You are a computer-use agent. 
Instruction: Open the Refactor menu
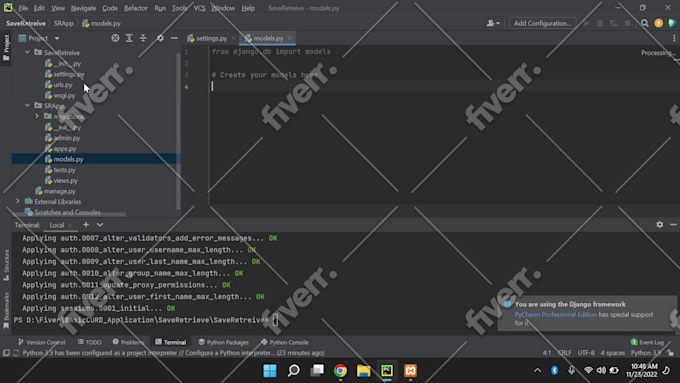click(x=136, y=8)
